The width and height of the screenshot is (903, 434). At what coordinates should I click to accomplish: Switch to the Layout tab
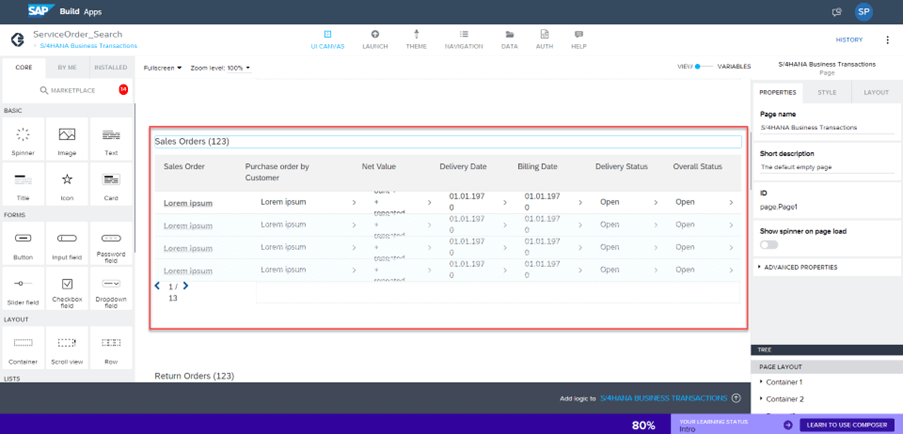(877, 92)
